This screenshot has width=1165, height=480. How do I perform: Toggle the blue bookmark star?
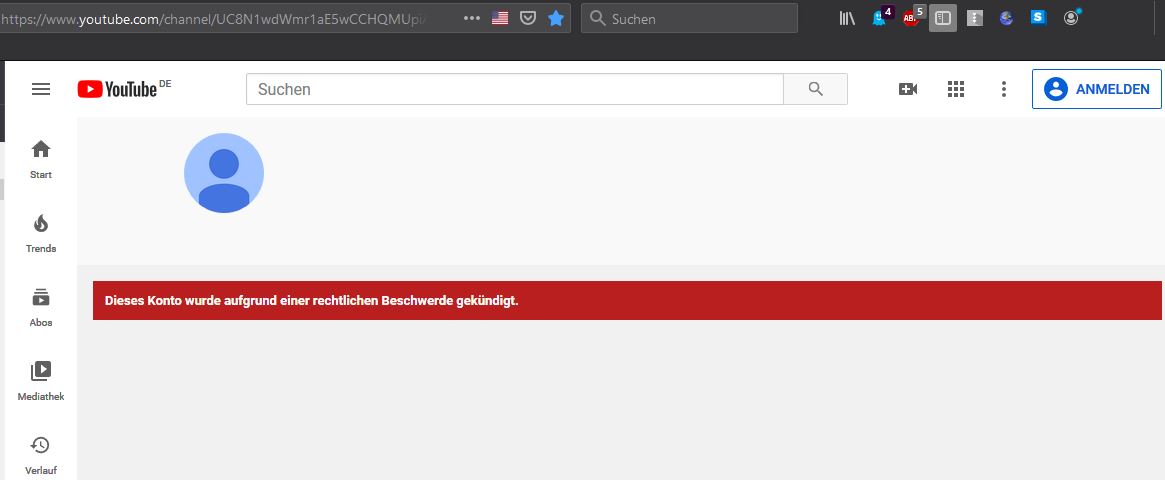556,18
